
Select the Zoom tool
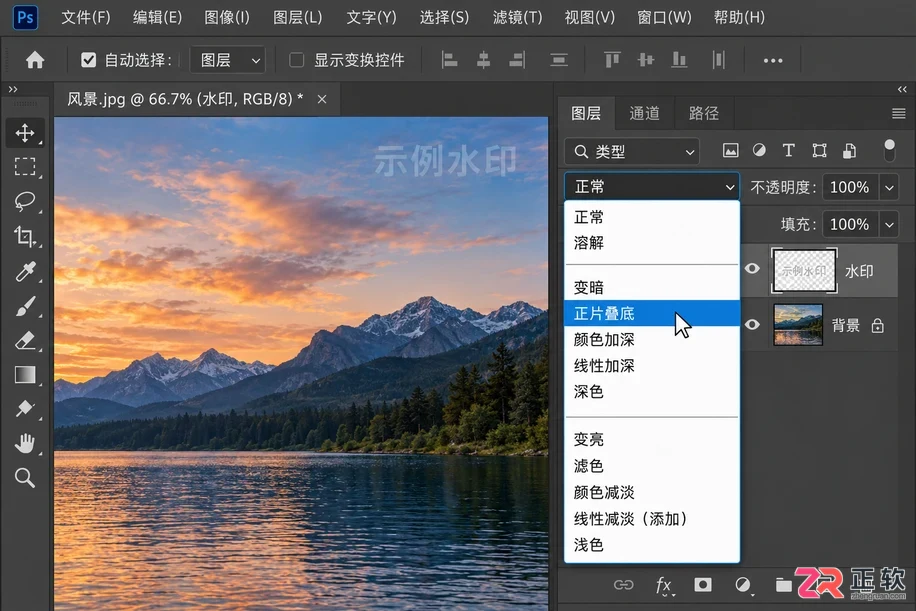pyautogui.click(x=25, y=478)
